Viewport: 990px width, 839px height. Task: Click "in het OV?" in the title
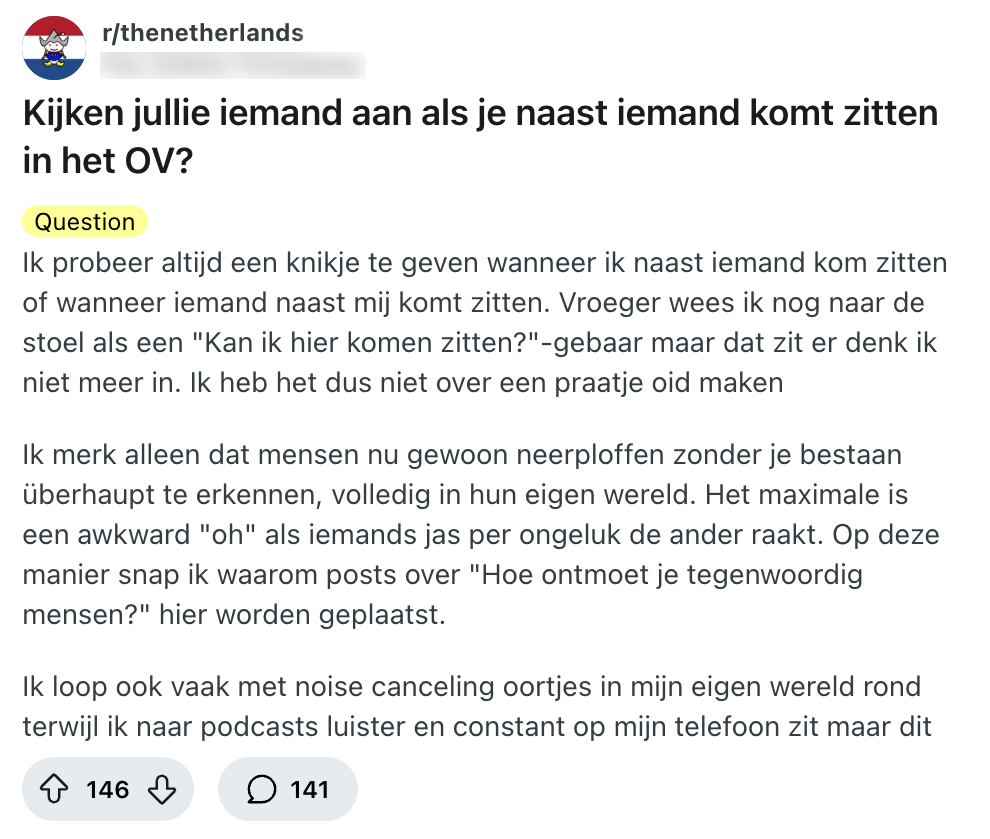coord(106,161)
